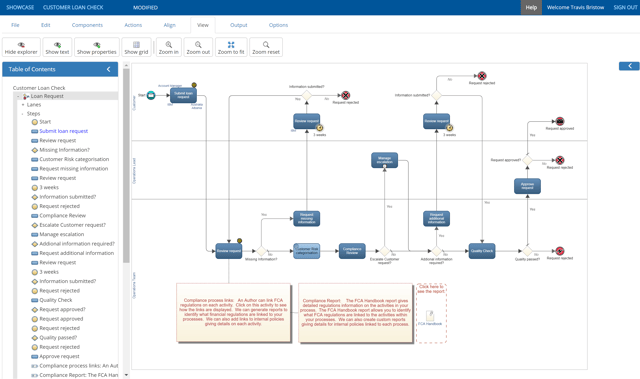
Task: Expand the right side panel chevron
Action: (x=629, y=66)
